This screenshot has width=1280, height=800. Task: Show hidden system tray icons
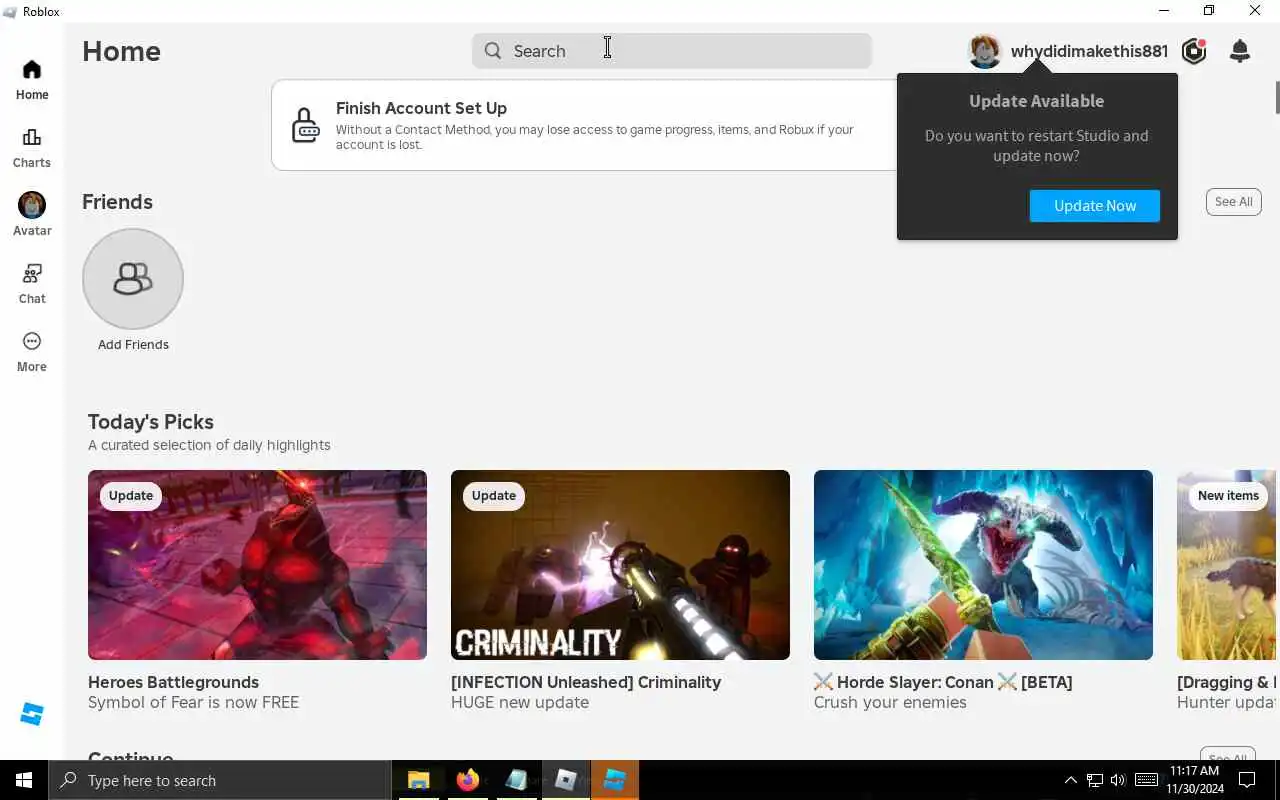pos(1070,780)
